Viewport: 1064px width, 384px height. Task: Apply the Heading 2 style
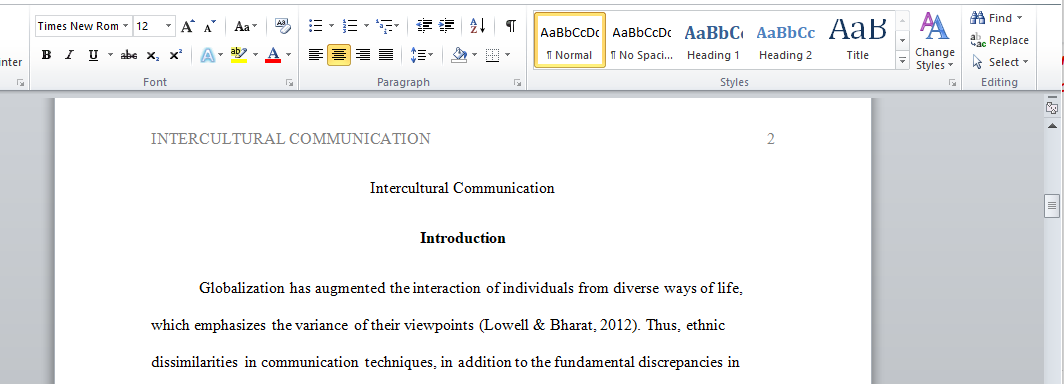785,41
